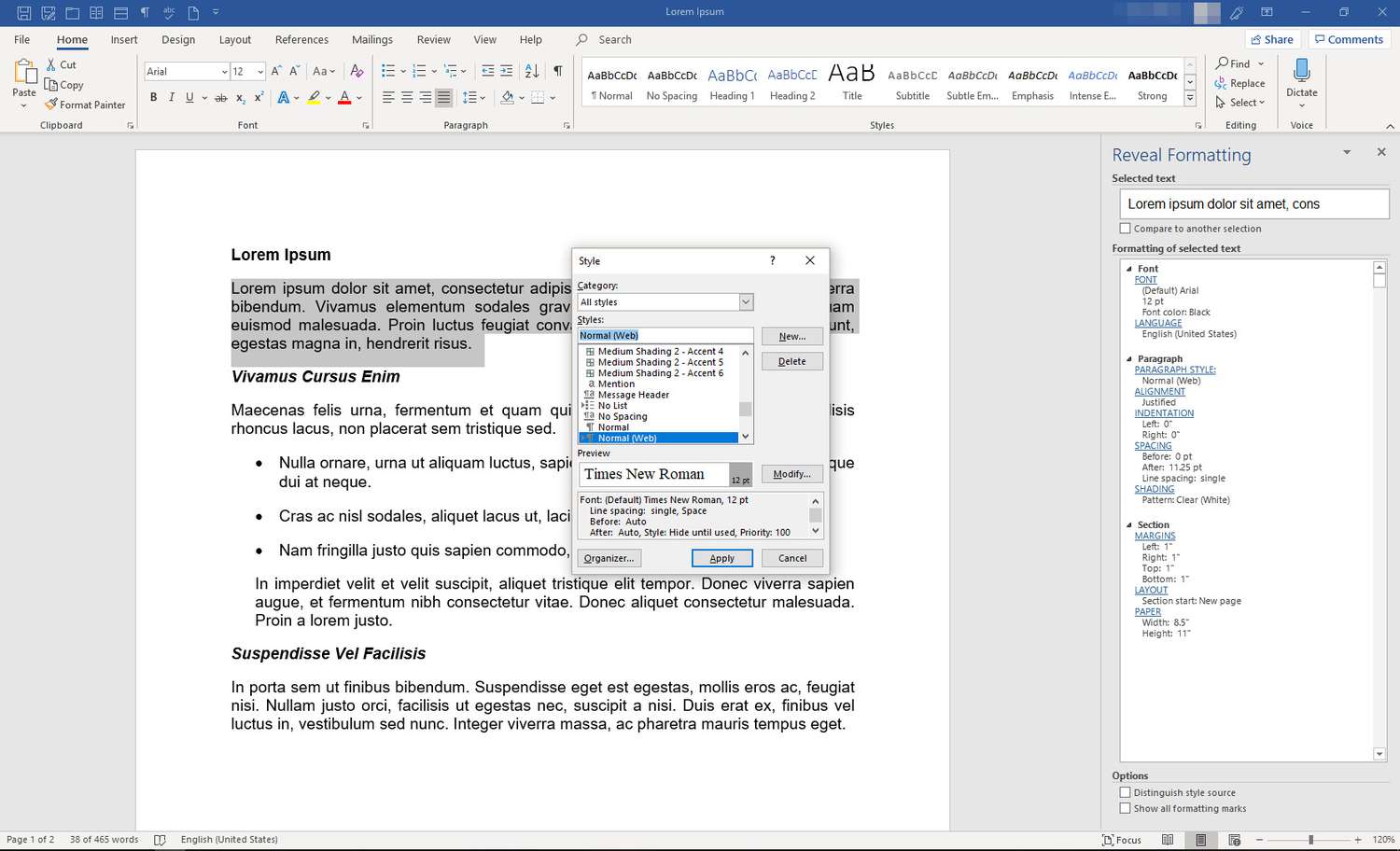Apply Justify alignment to the paragraph
Image resolution: width=1400 pixels, height=851 pixels.
[444, 97]
